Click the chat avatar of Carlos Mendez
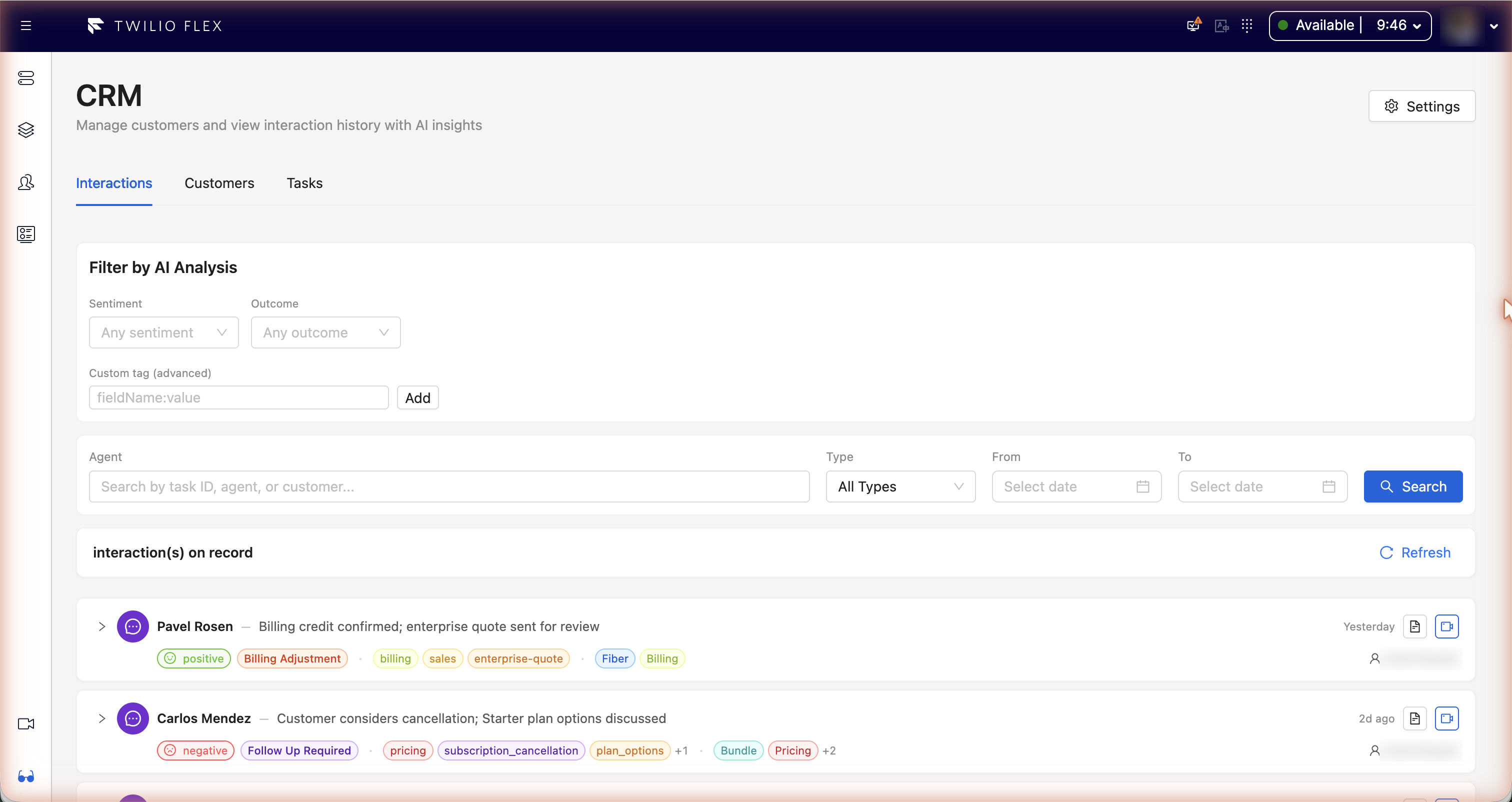 click(x=132, y=718)
